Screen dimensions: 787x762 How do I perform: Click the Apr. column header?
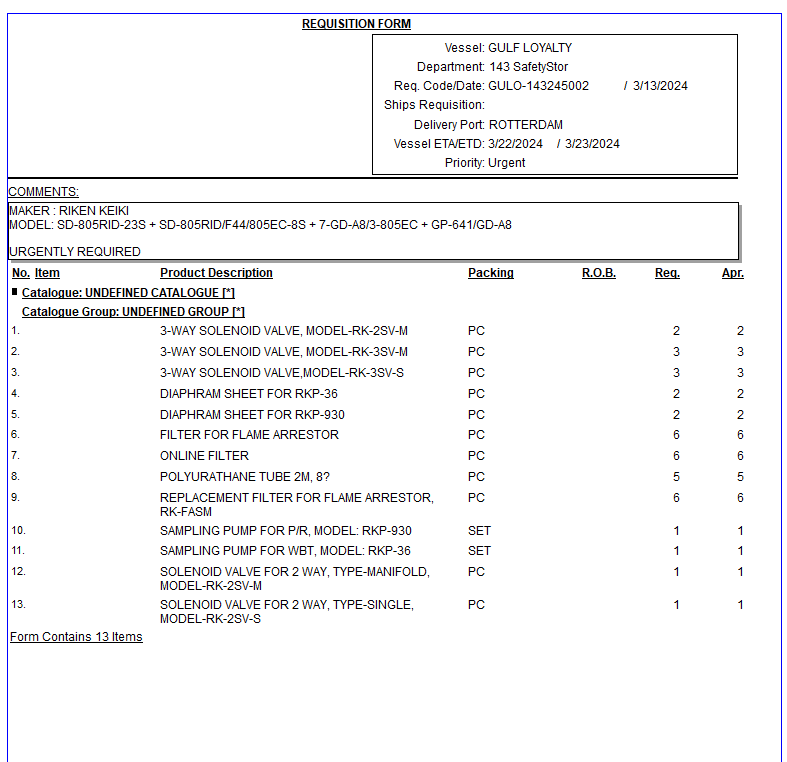pos(732,273)
